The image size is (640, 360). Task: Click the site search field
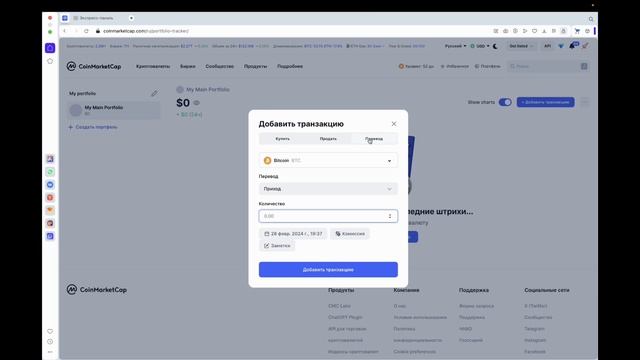coord(548,66)
